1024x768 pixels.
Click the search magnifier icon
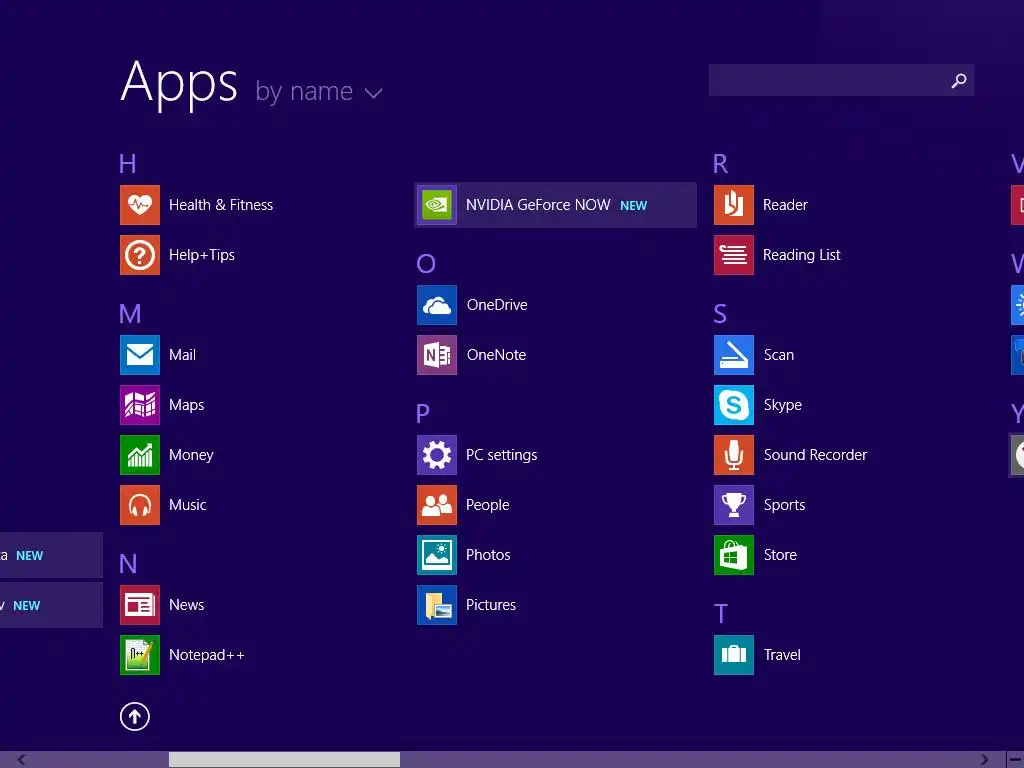(x=959, y=80)
